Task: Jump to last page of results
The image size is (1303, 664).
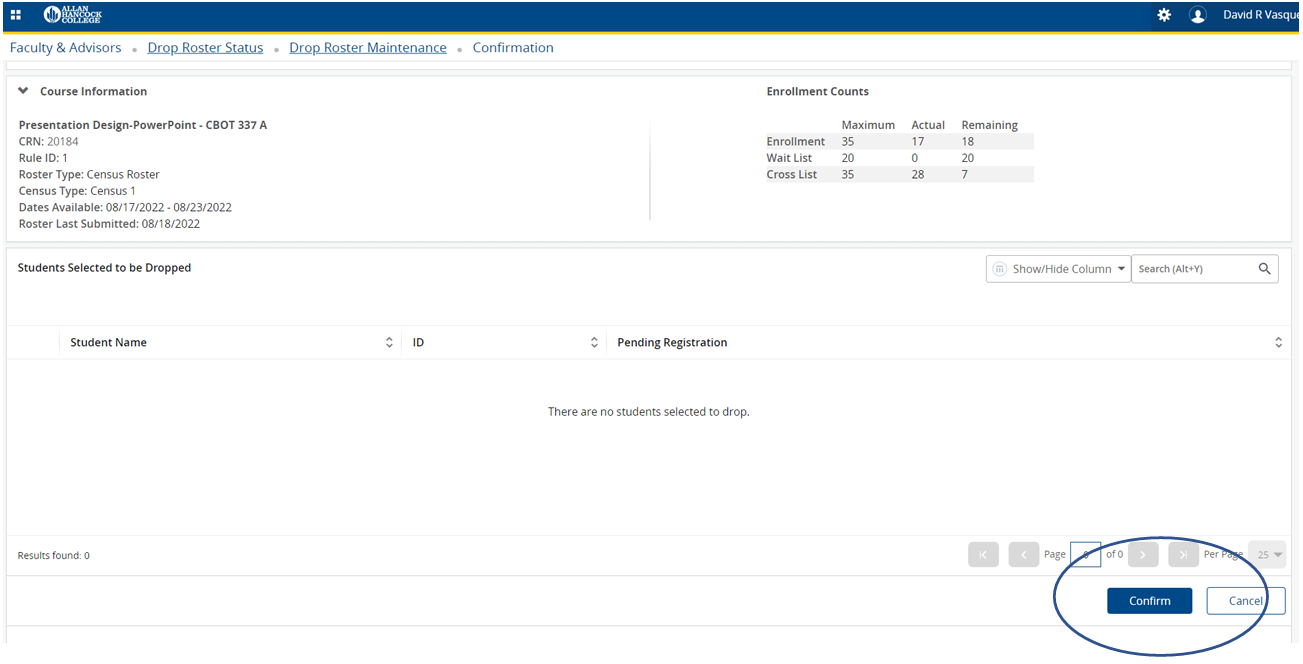Action: [x=1183, y=555]
